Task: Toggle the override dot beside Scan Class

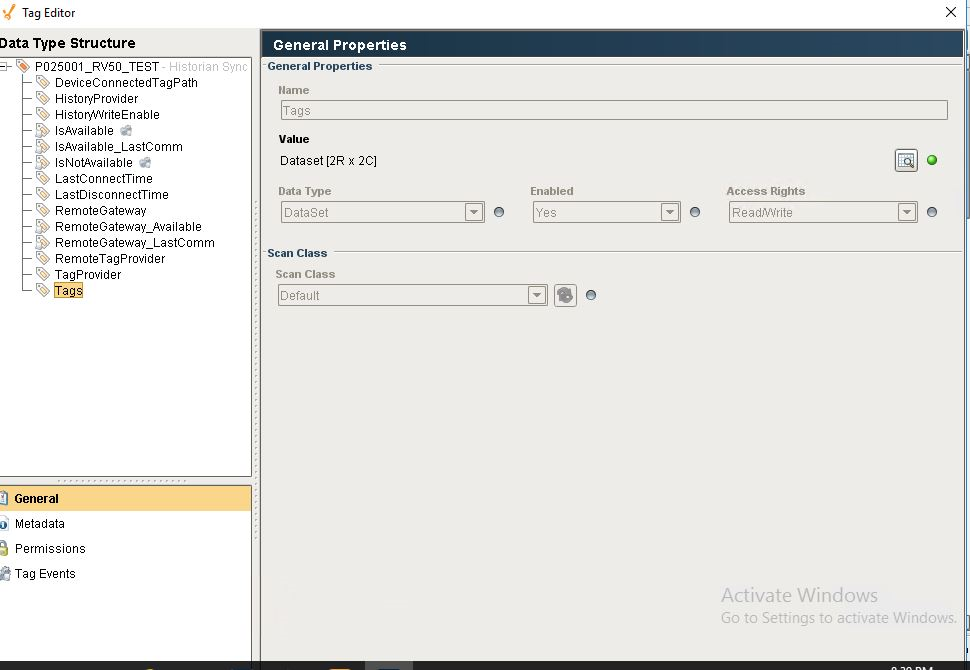Action: [591, 295]
